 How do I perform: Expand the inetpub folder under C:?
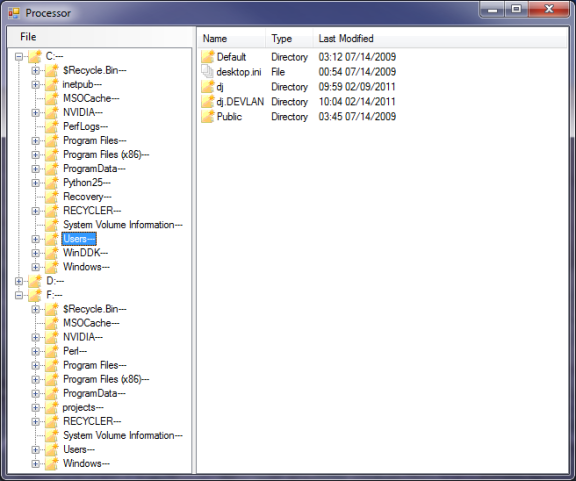pos(35,85)
